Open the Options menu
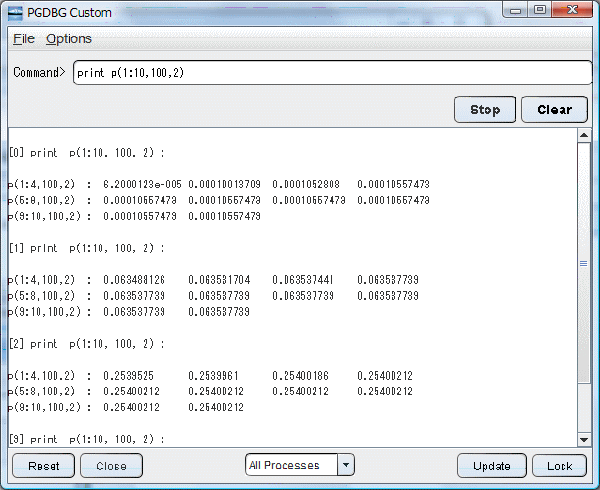This screenshot has height=490, width=600. point(68,39)
